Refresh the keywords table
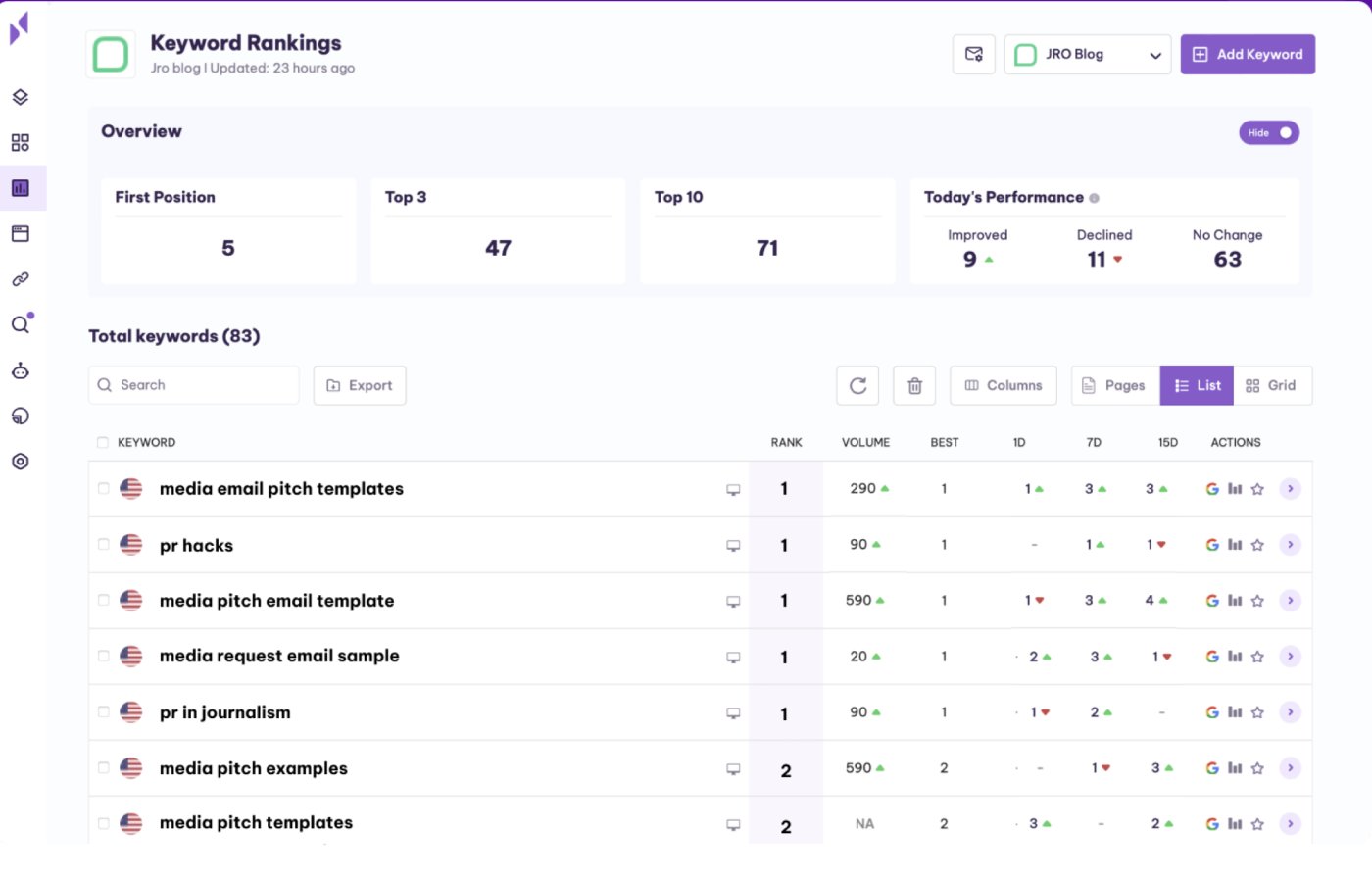Image resolution: width=1372 pixels, height=880 pixels. tap(857, 385)
